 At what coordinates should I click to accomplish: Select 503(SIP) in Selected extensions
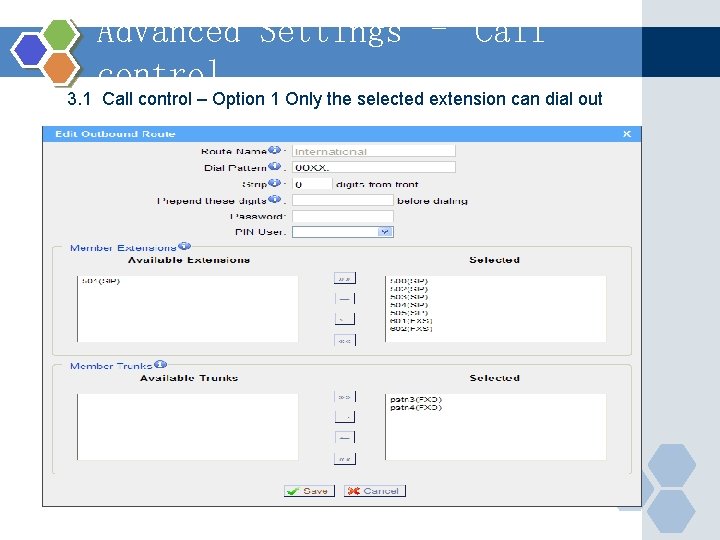pyautogui.click(x=409, y=297)
